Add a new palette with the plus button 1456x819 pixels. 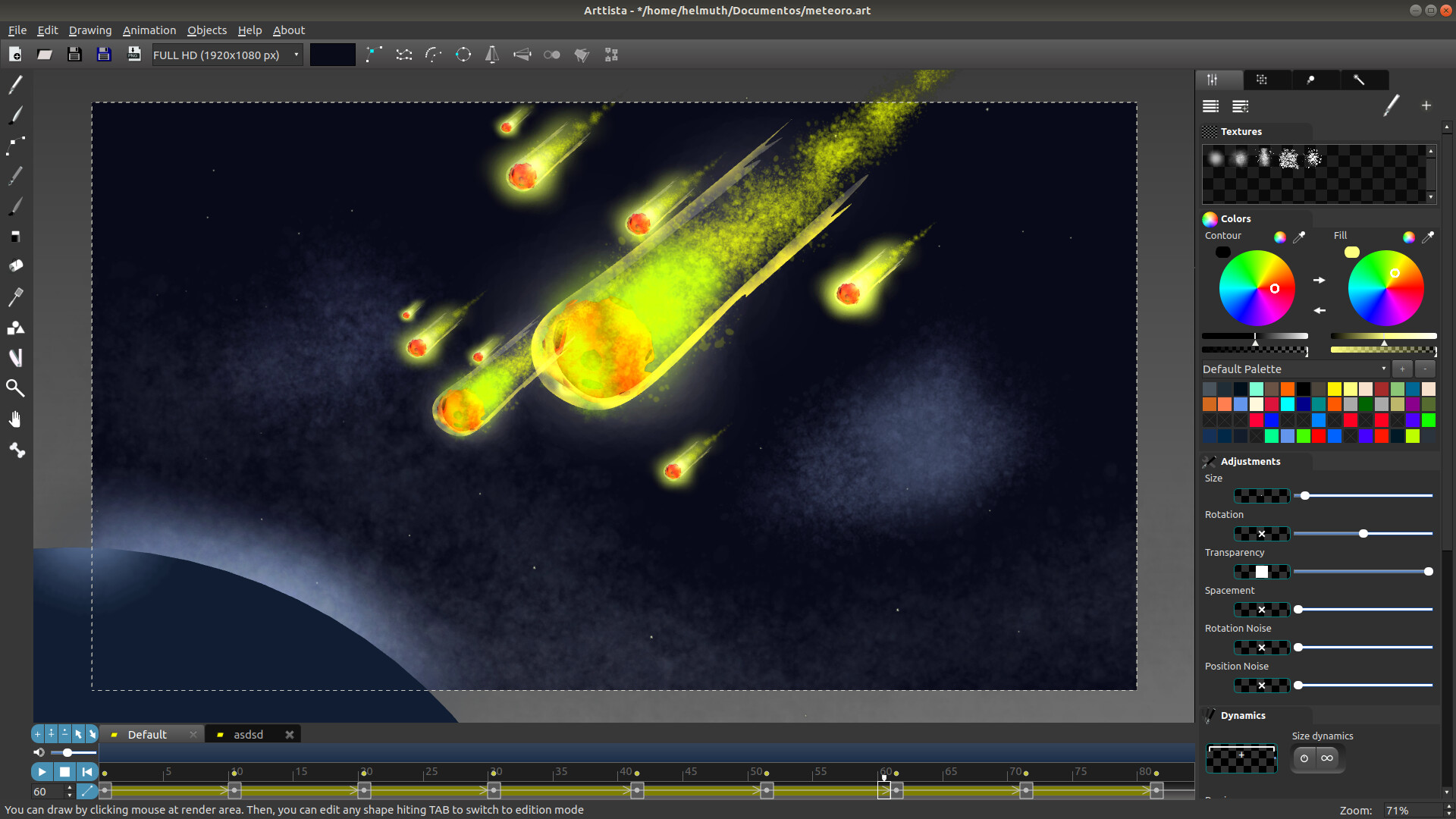point(1403,369)
